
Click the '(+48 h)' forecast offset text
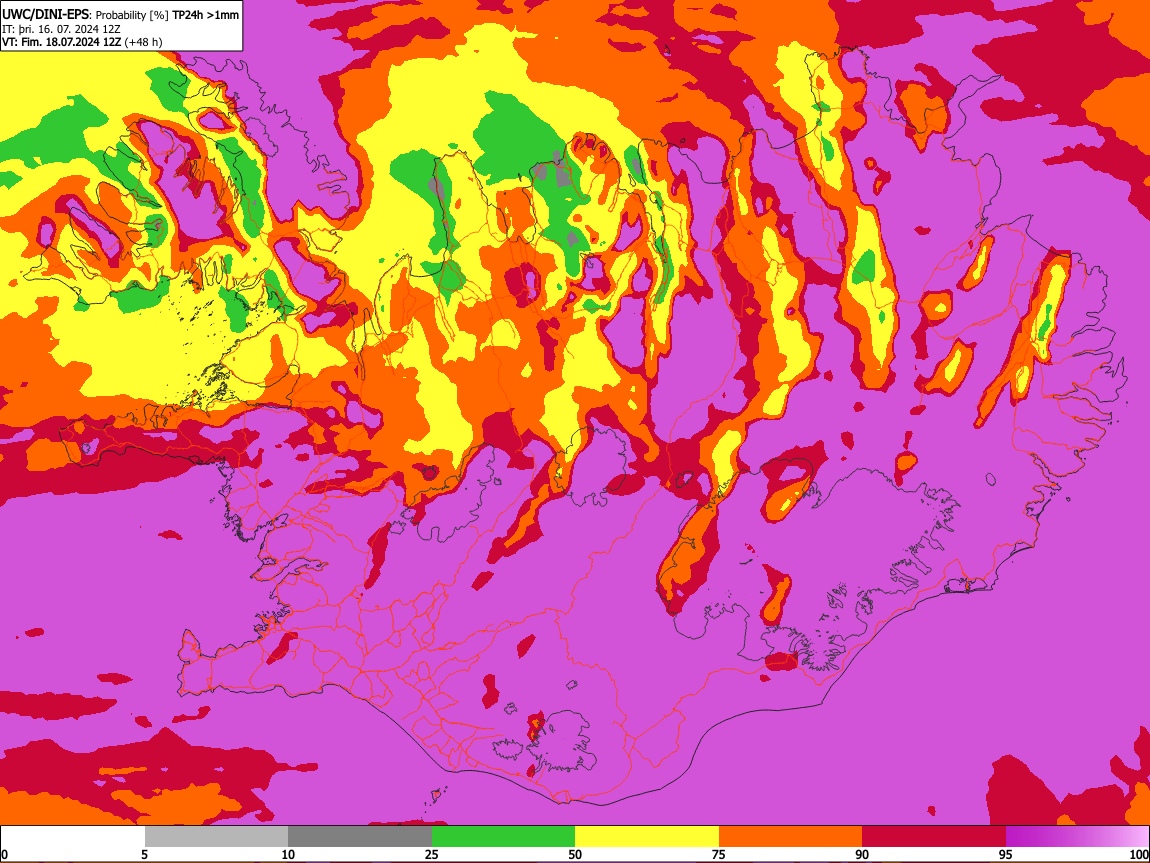pos(143,42)
